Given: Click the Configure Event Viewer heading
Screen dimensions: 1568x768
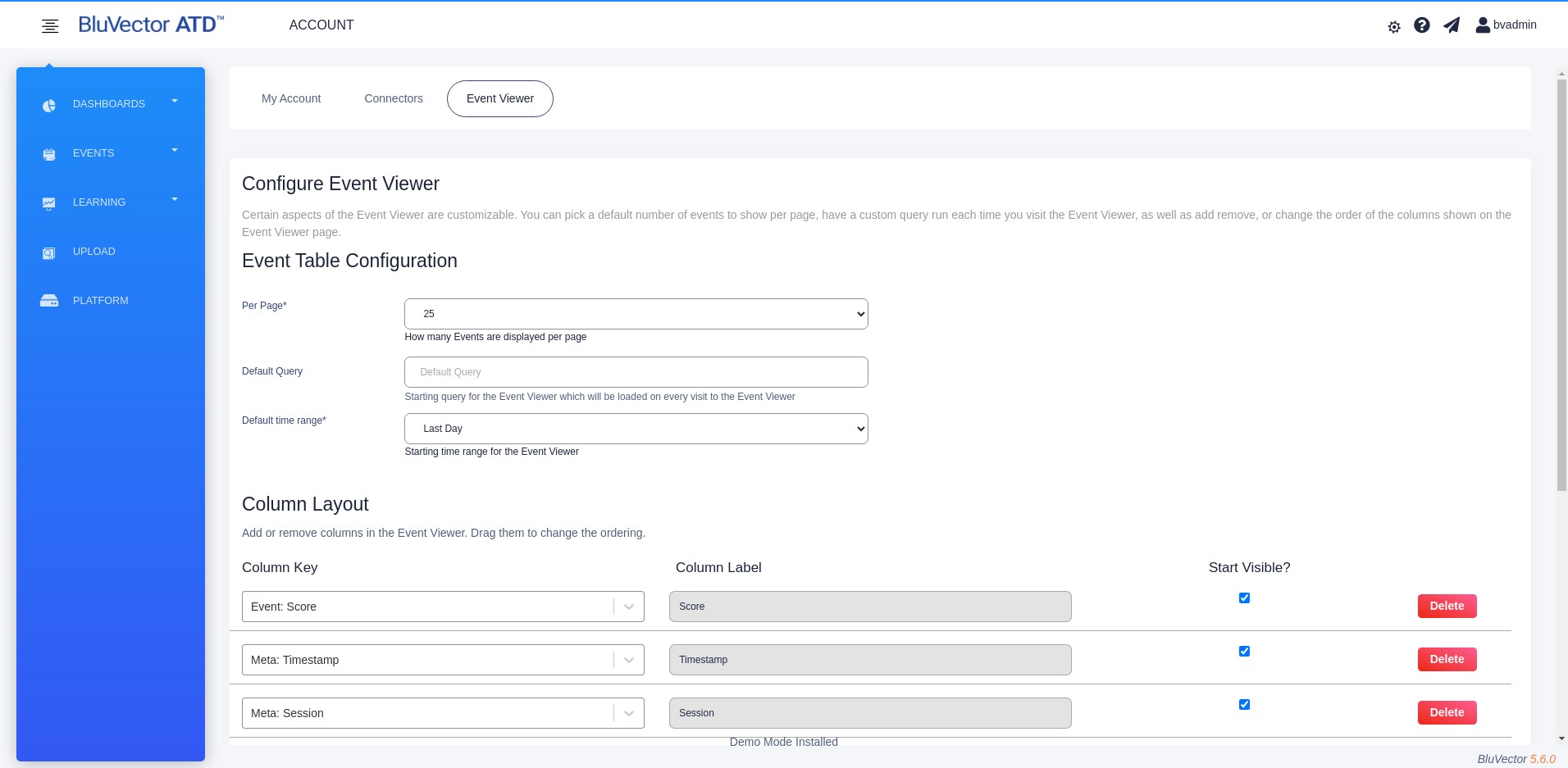Looking at the screenshot, I should [x=340, y=184].
